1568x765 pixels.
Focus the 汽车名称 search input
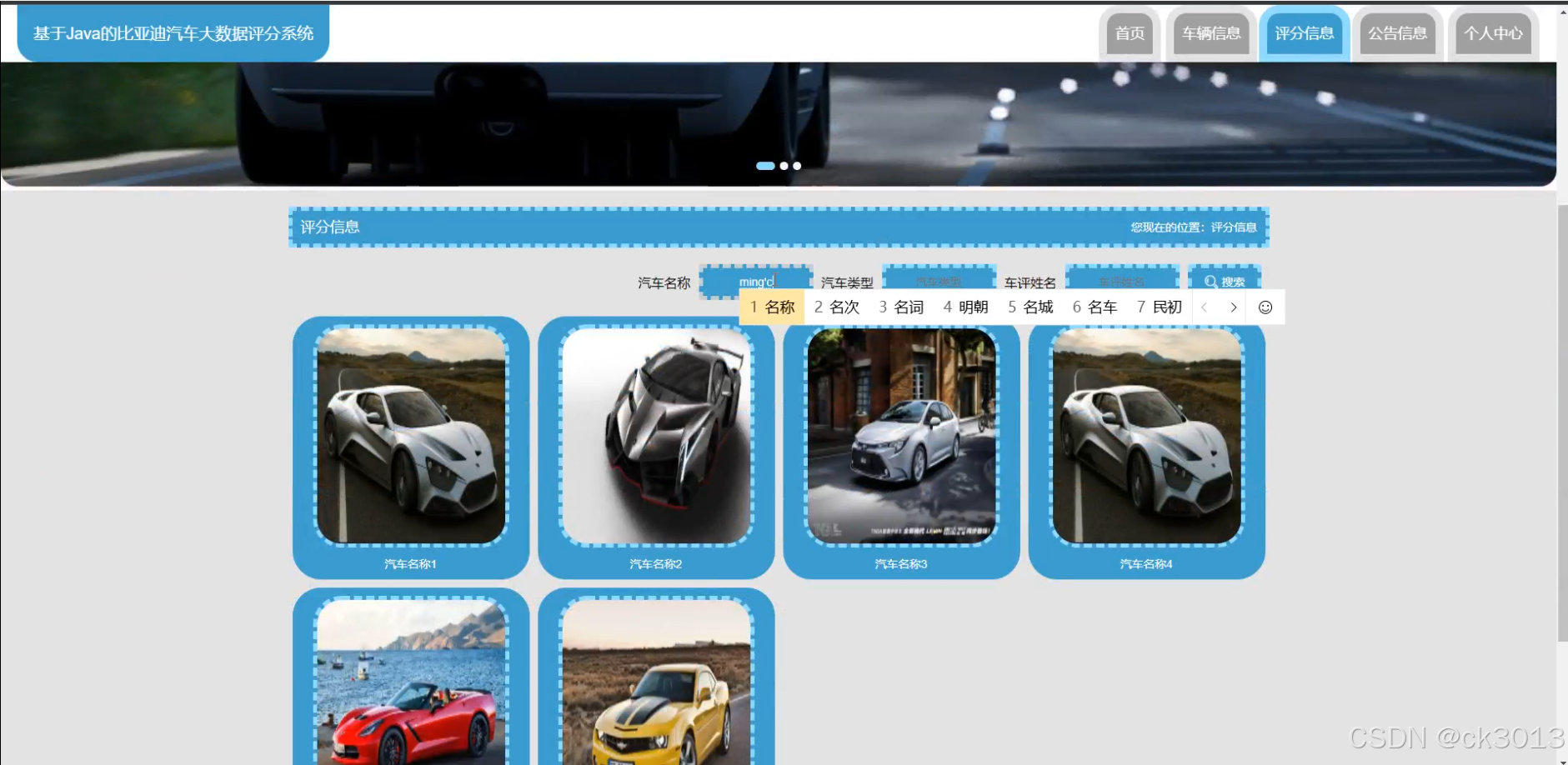coord(756,282)
